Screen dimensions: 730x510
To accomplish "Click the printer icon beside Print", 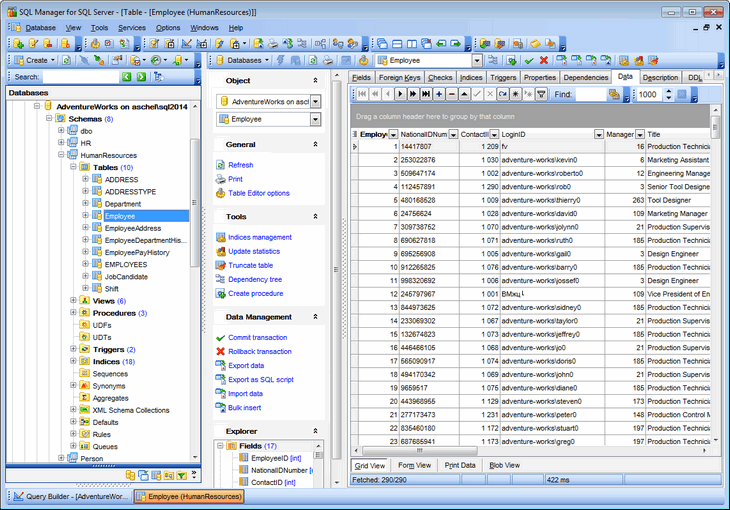I will (x=221, y=179).
